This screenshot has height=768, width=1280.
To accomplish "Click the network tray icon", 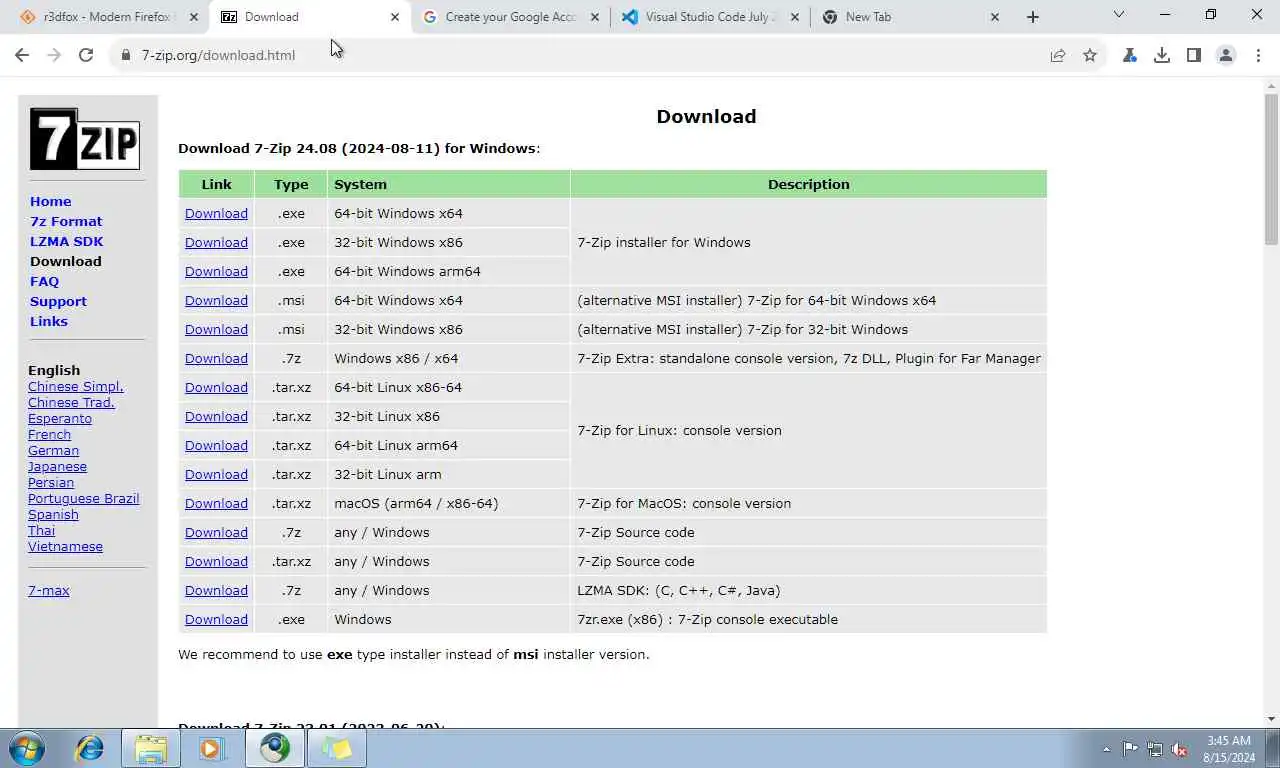I will 1155,749.
